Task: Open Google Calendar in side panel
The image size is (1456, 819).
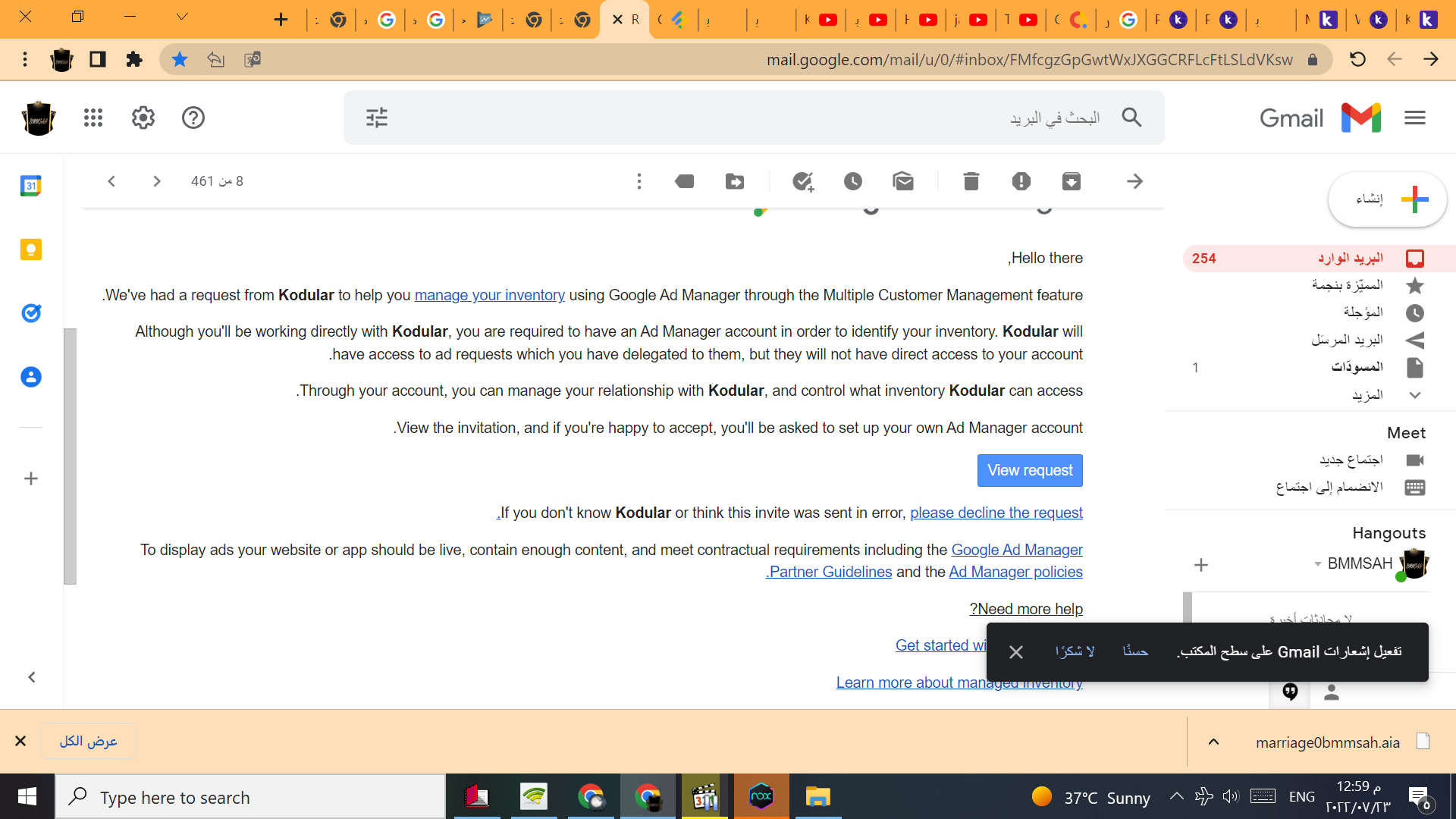Action: (x=31, y=186)
